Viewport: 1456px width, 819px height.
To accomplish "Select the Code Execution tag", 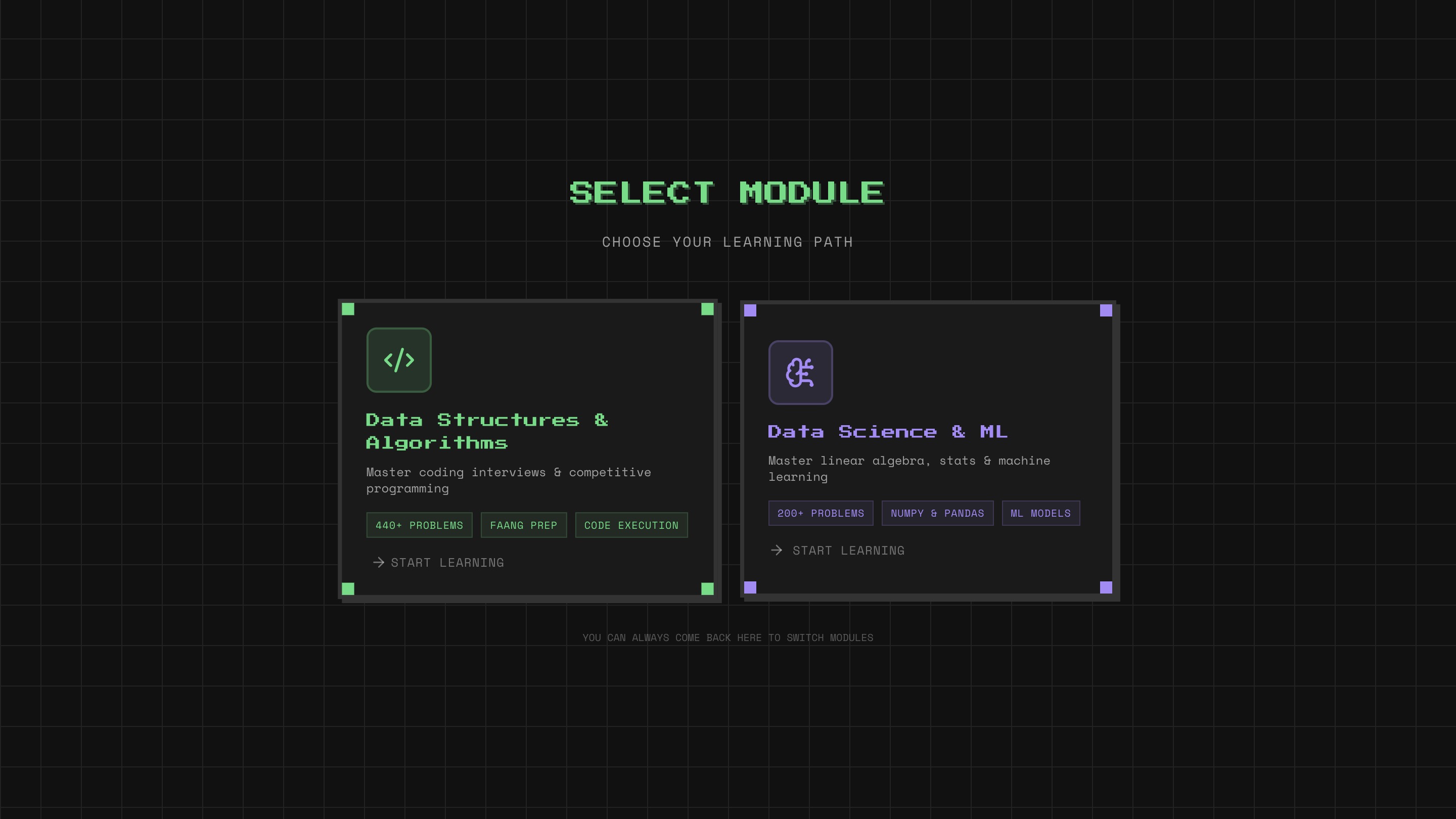I will pyautogui.click(x=631, y=525).
